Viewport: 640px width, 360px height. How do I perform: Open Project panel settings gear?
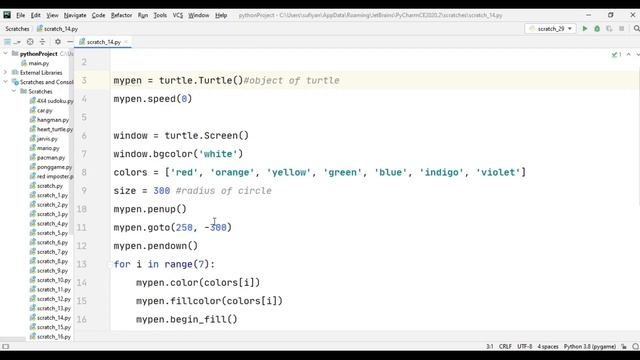(x=58, y=42)
